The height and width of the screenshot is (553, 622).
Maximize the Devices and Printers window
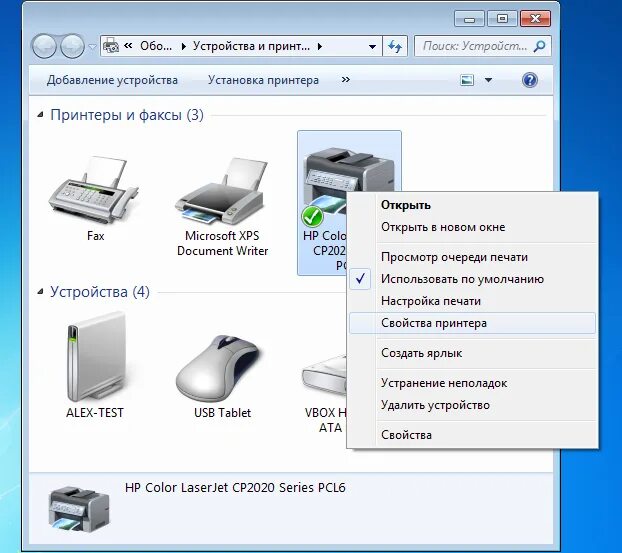tap(502, 19)
